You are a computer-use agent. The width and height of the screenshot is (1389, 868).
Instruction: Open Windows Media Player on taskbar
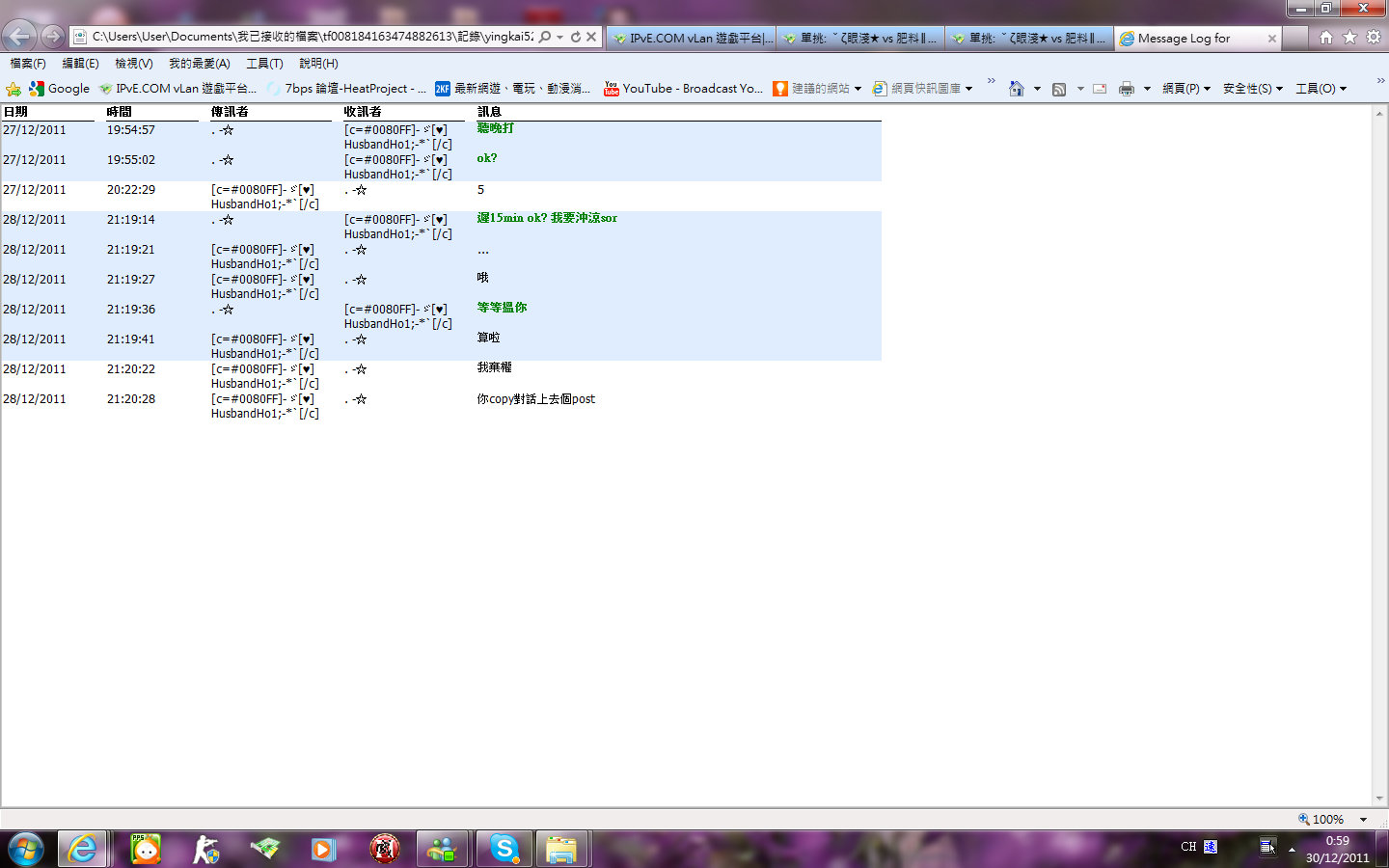[x=323, y=850]
